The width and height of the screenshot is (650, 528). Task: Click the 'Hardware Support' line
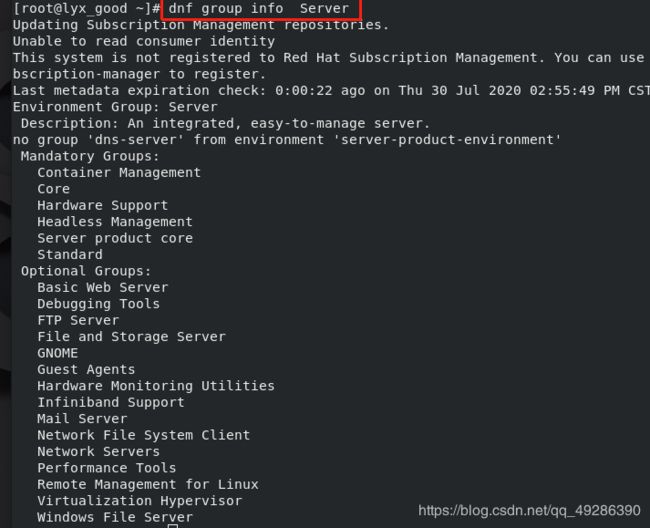(102, 205)
